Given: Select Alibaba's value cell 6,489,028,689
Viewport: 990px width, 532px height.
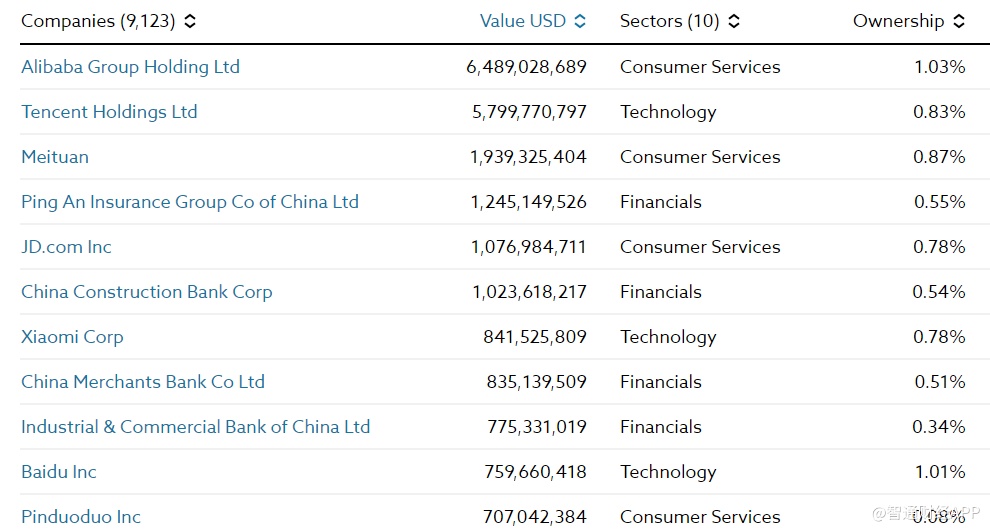Looking at the screenshot, I should [526, 67].
